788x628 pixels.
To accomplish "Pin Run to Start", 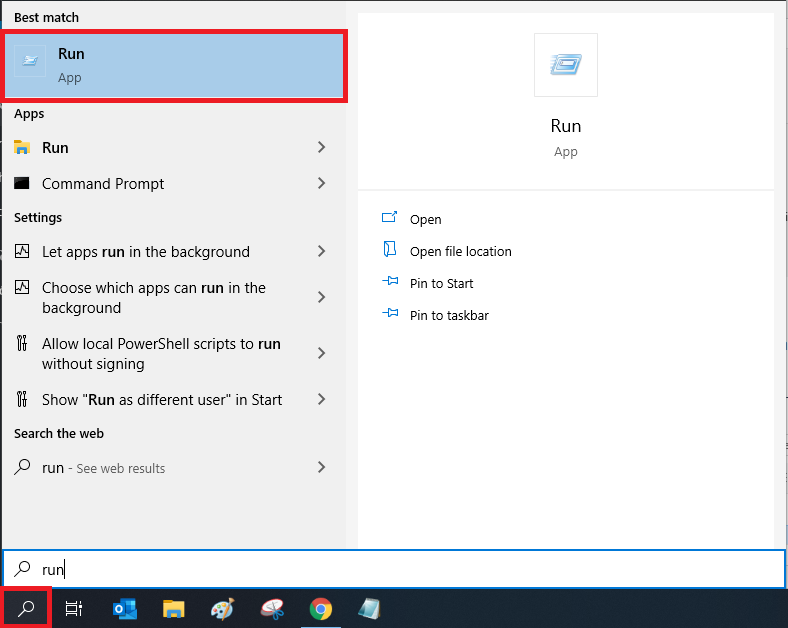I will [441, 284].
